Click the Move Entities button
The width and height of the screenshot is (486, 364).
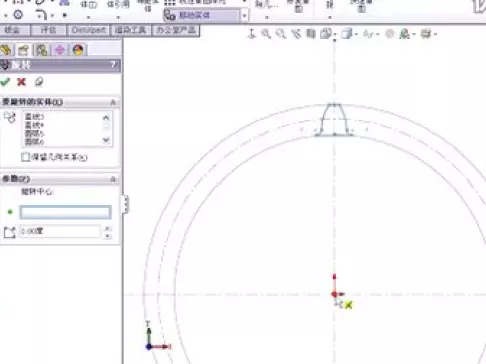point(202,15)
